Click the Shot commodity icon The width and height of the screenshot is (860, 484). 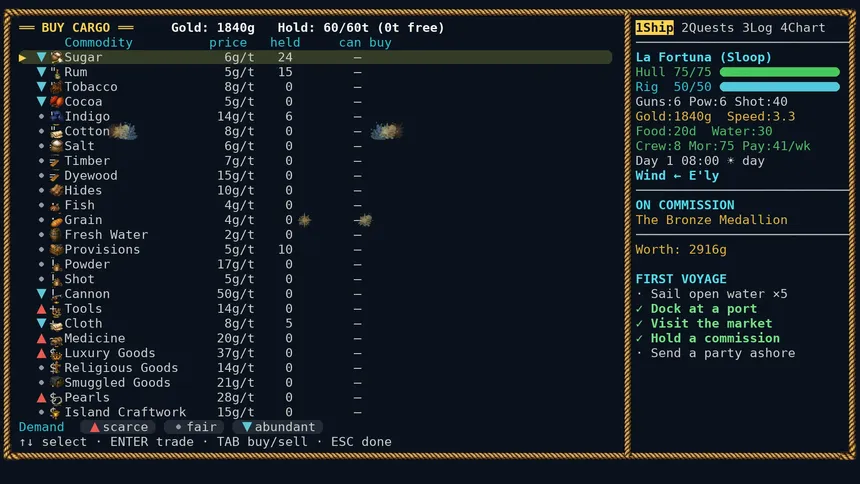[x=56, y=279]
